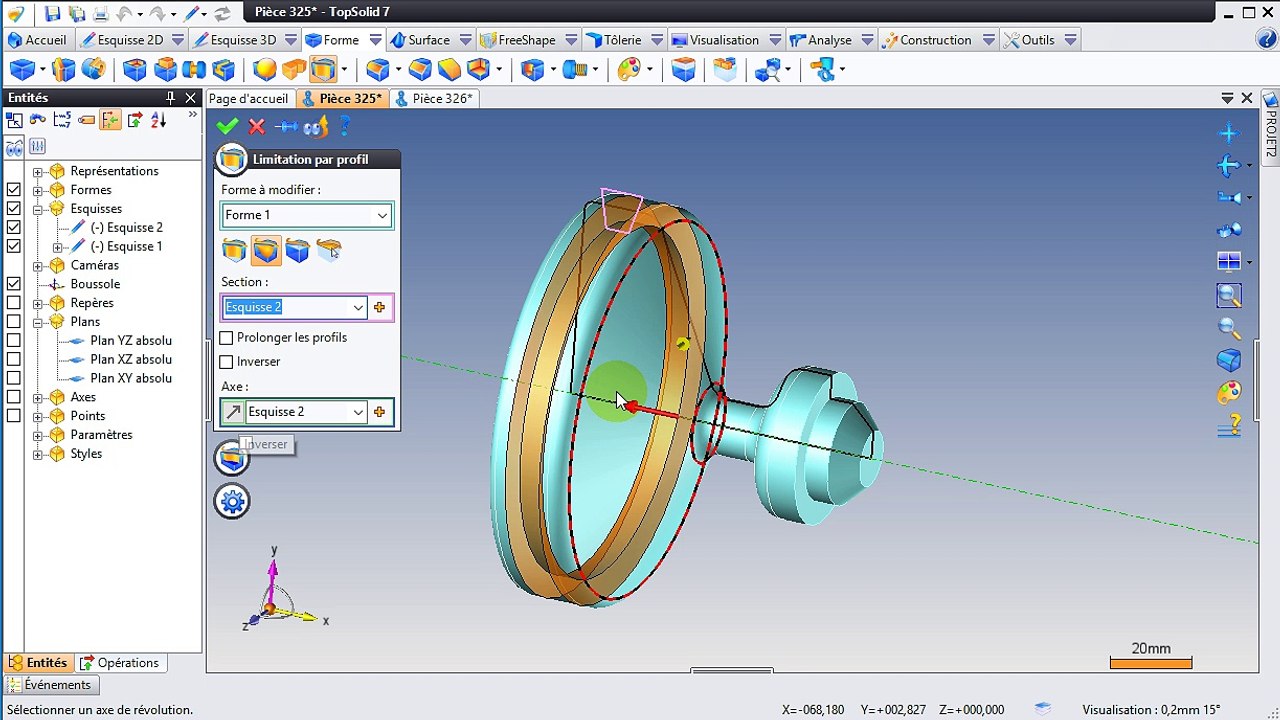The width and height of the screenshot is (1280, 720).
Task: Click the view color palette icon on the right
Action: [1229, 392]
